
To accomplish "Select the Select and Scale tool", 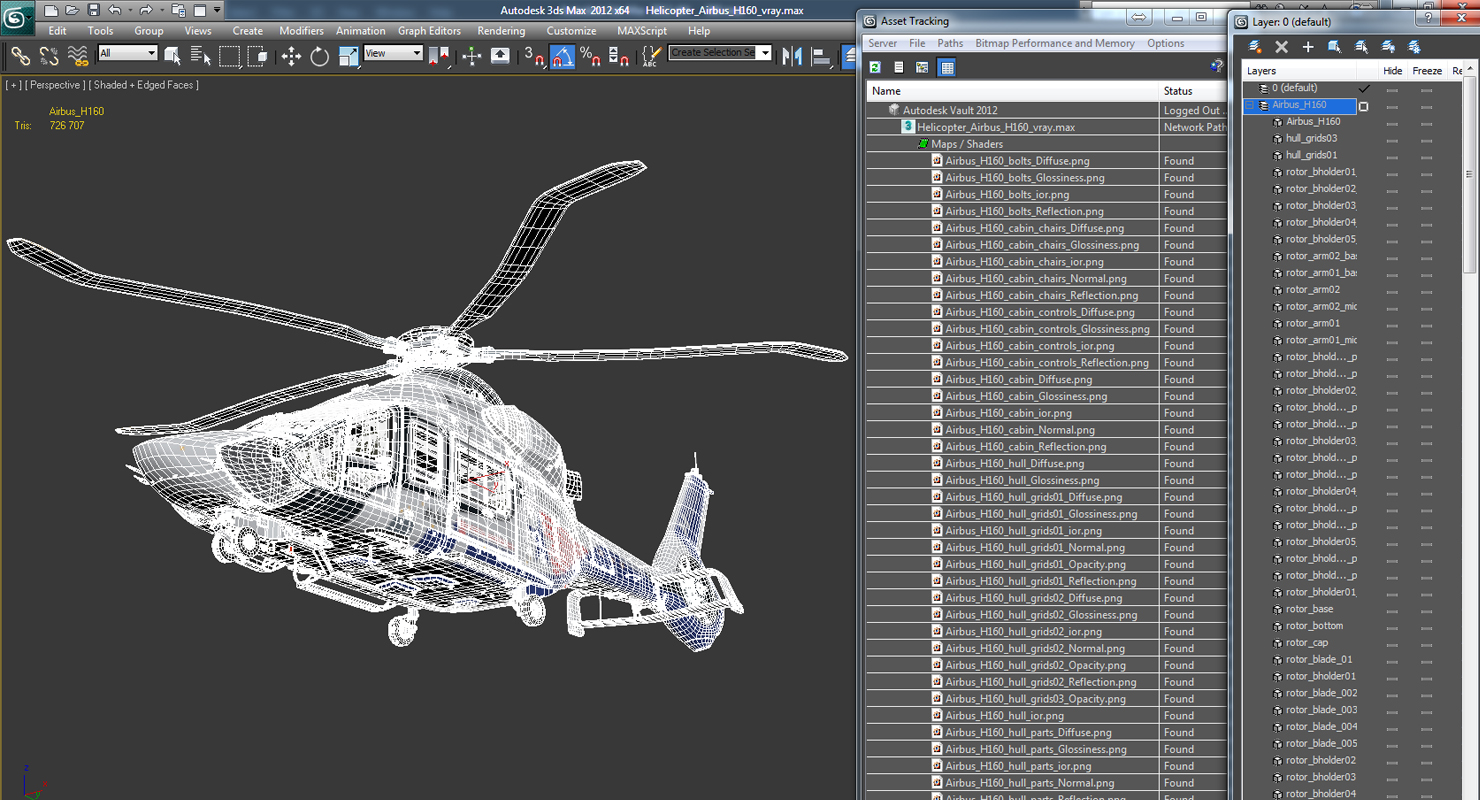I will tap(348, 56).
